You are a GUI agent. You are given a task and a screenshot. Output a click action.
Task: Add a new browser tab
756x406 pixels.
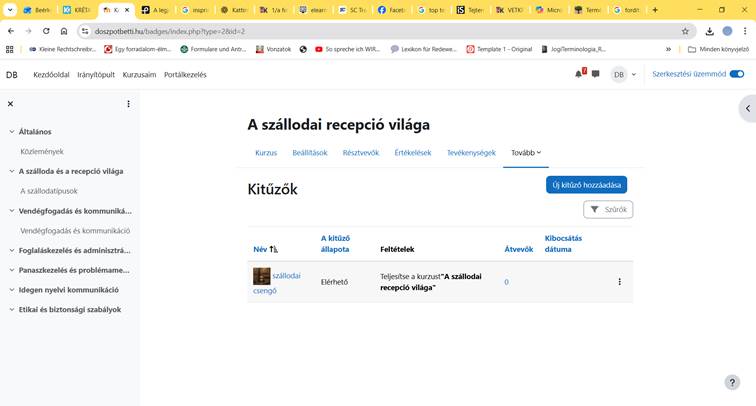pyautogui.click(x=655, y=10)
